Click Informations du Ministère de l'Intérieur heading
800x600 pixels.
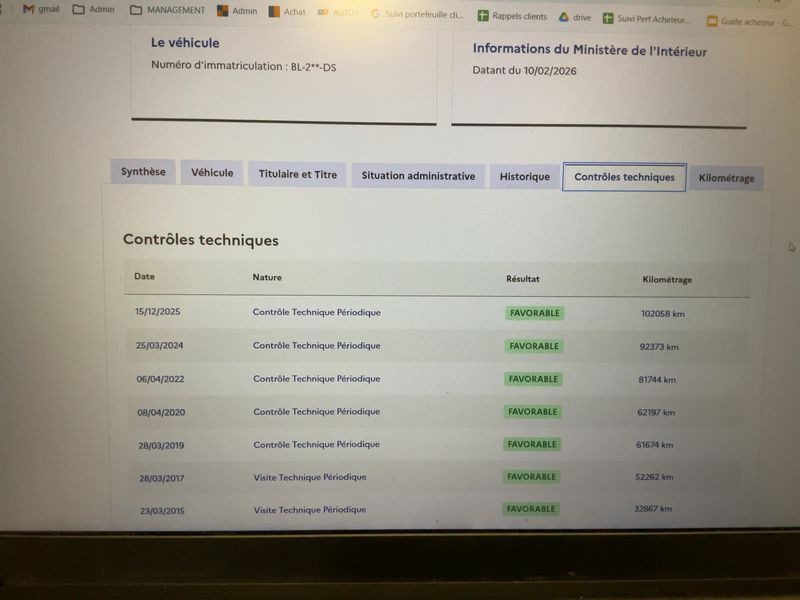(590, 49)
